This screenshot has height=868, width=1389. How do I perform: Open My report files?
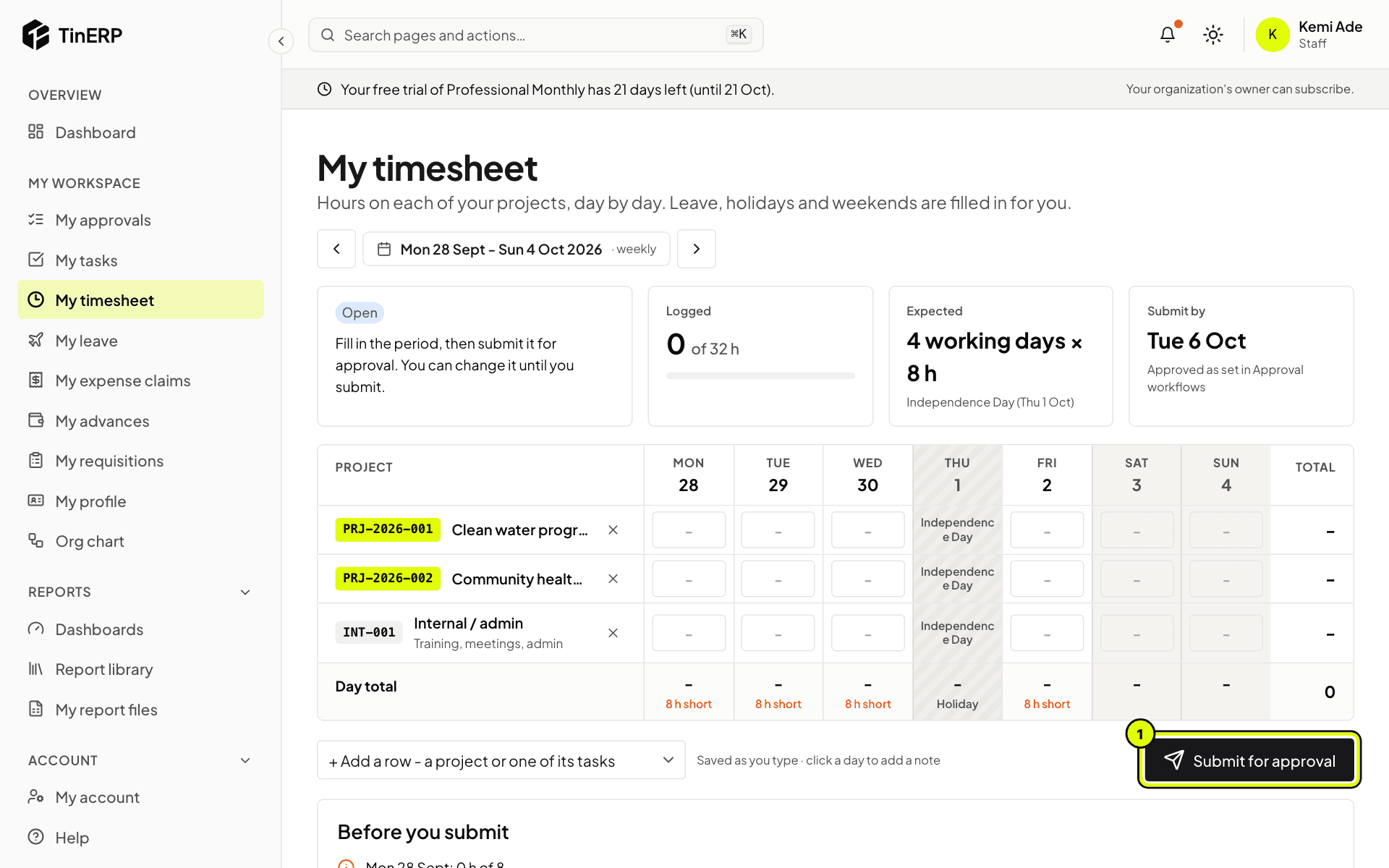[140, 710]
